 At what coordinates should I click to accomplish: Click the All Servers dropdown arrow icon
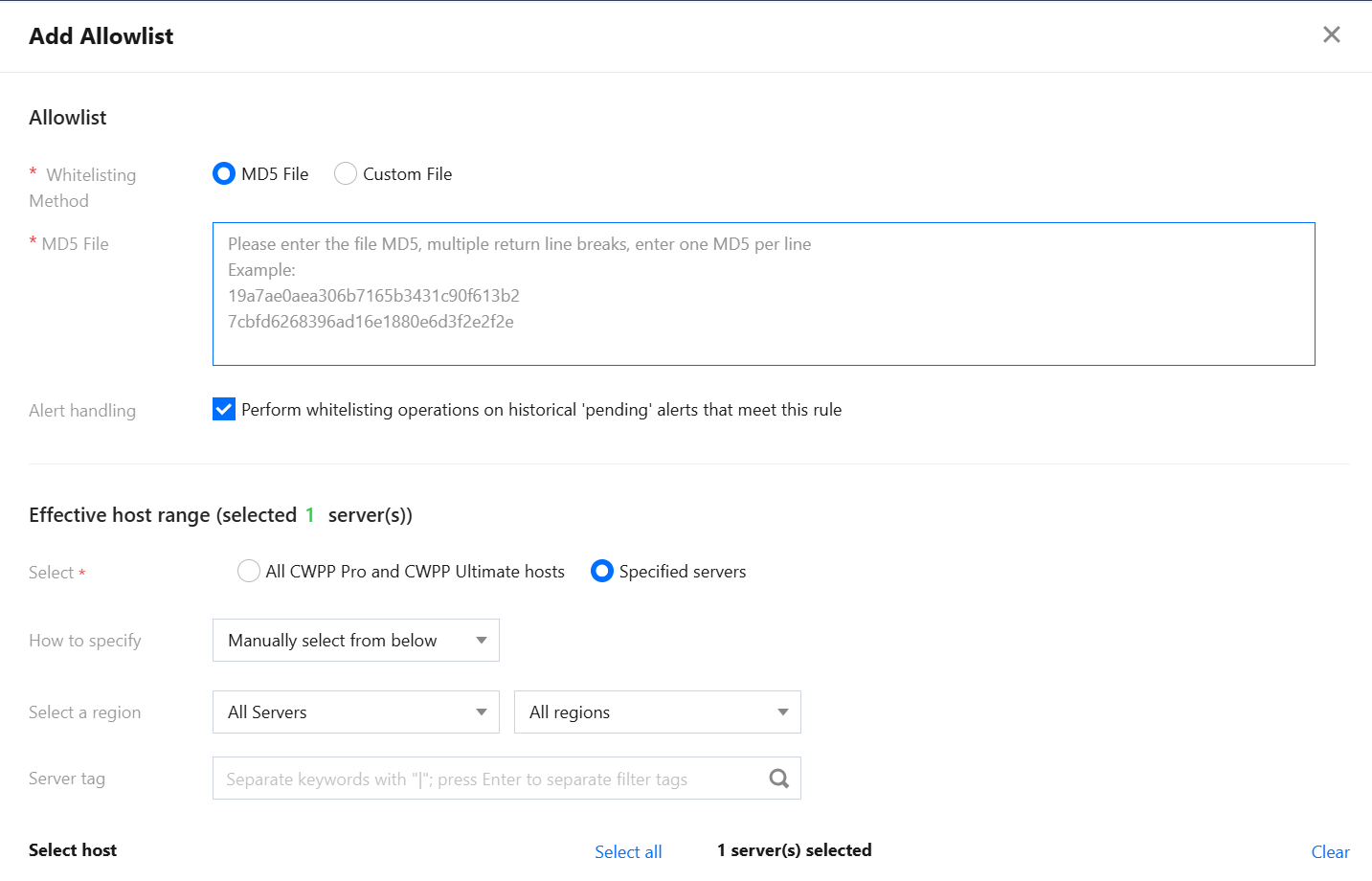coord(482,712)
